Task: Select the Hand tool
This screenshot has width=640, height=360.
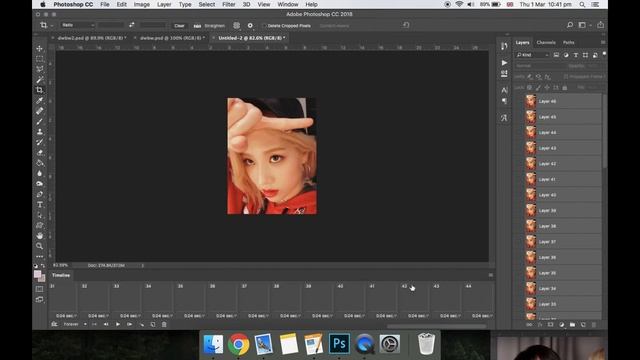Action: point(40,236)
